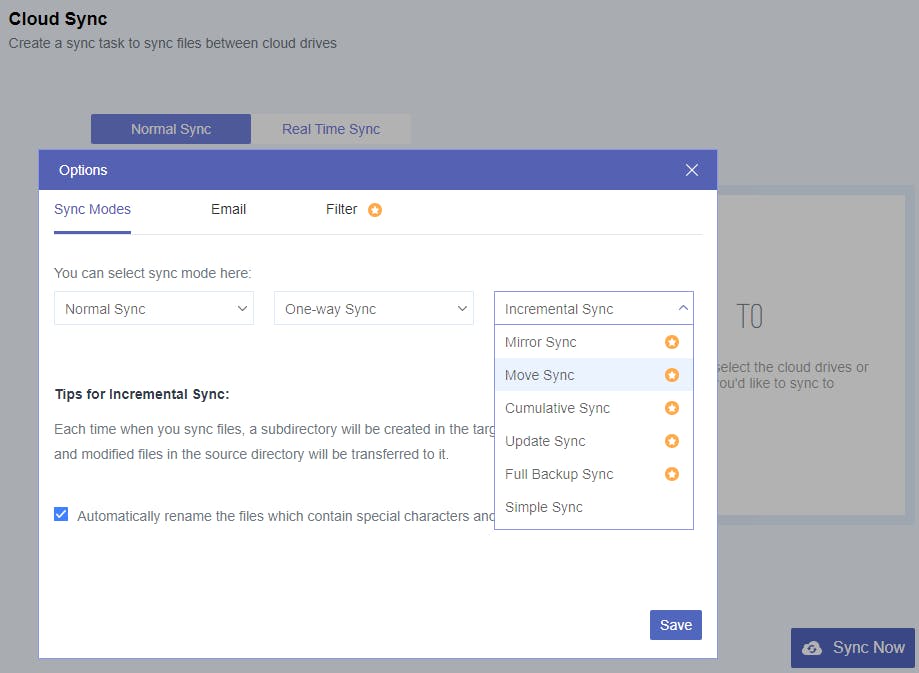Switch to the Email tab
Image resolution: width=919 pixels, height=673 pixels.
(x=228, y=209)
